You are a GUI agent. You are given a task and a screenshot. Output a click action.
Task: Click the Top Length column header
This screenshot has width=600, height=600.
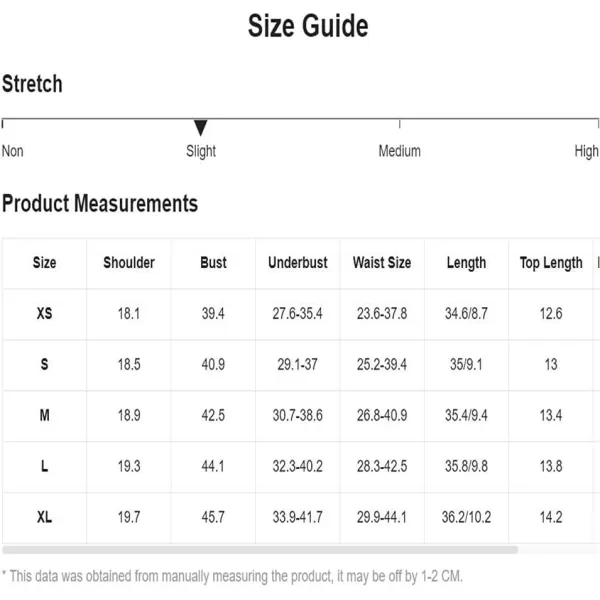(x=551, y=263)
